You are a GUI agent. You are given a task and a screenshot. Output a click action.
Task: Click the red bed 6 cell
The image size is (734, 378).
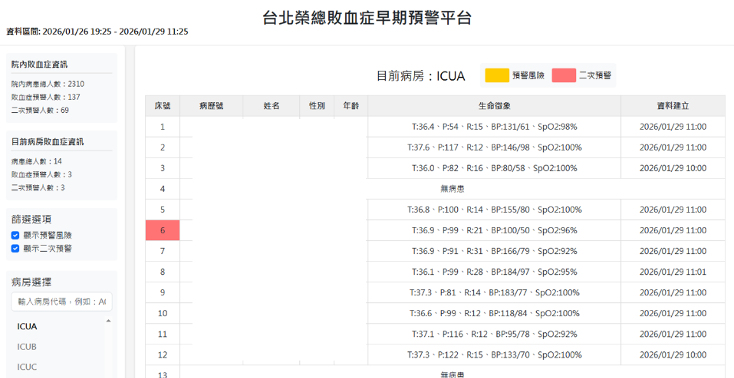click(x=162, y=230)
